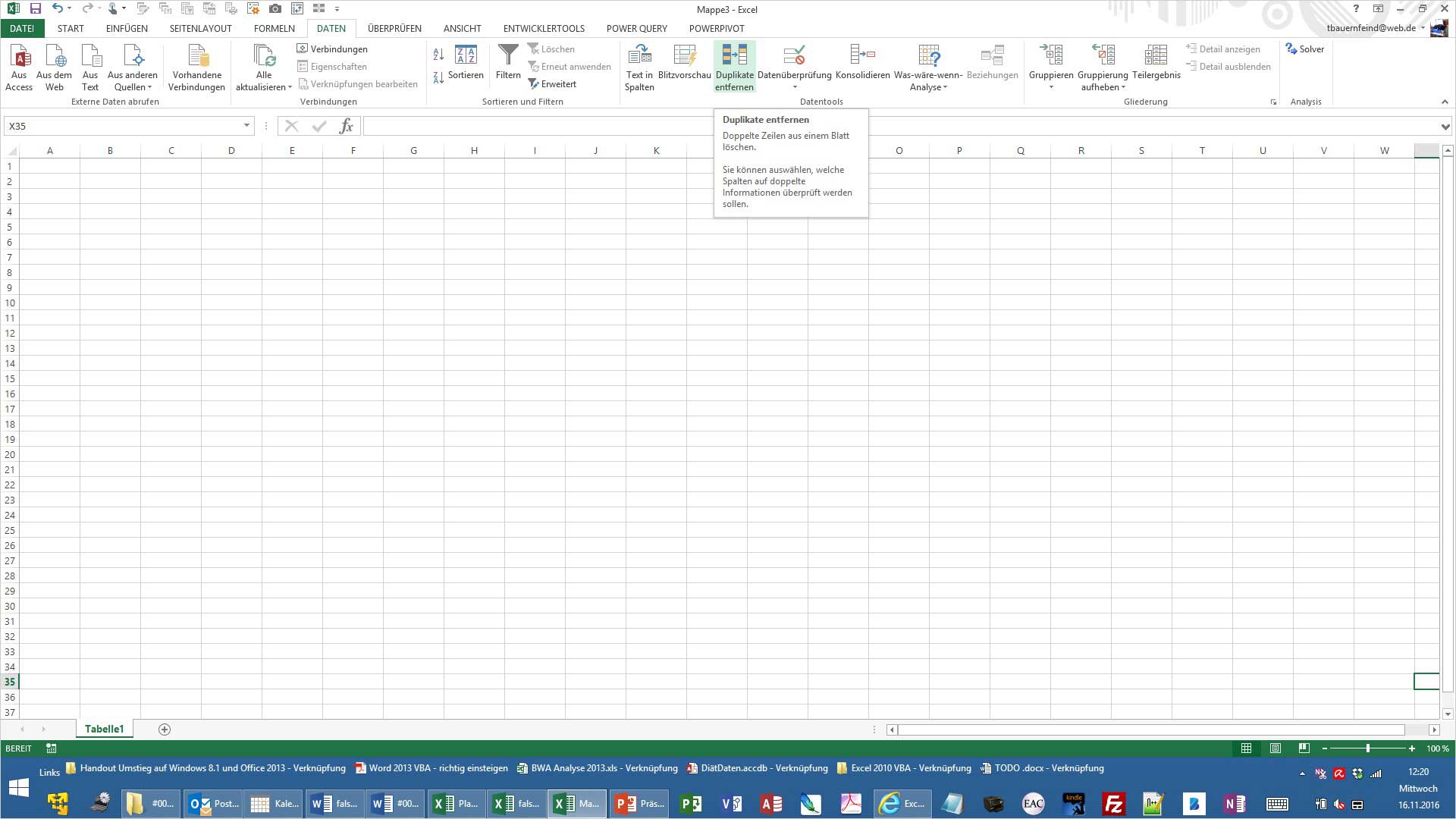Collapse the ribbon with arrow
This screenshot has height=819, width=1456.
tap(1444, 102)
